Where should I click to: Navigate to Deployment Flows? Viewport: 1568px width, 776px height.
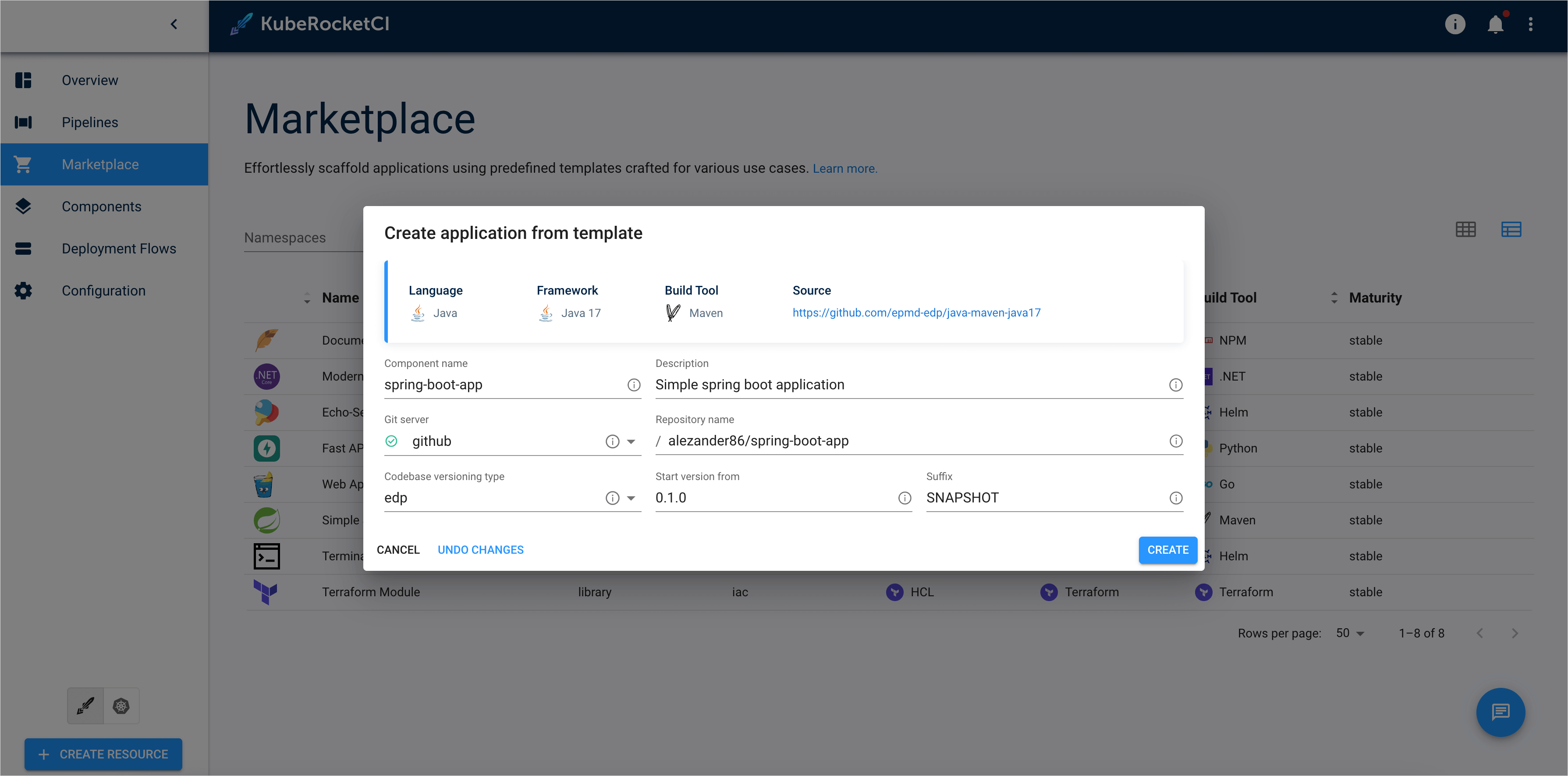pyautogui.click(x=119, y=248)
